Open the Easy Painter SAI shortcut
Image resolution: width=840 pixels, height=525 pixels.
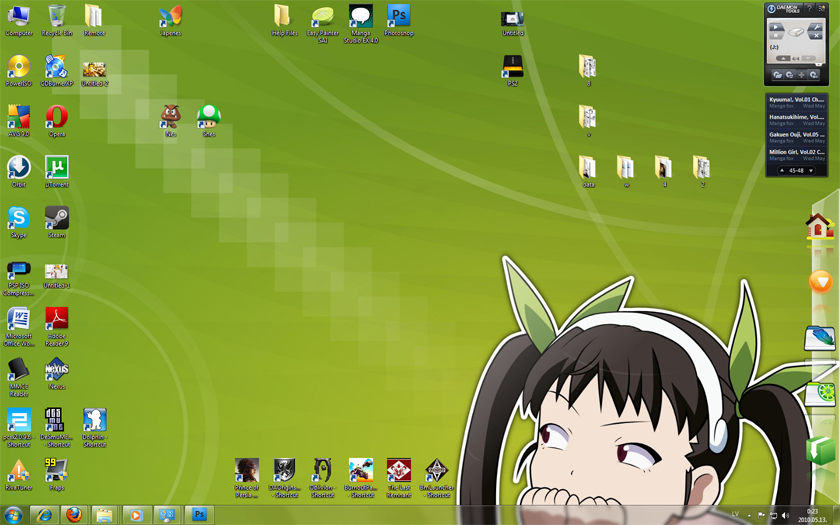(x=322, y=24)
